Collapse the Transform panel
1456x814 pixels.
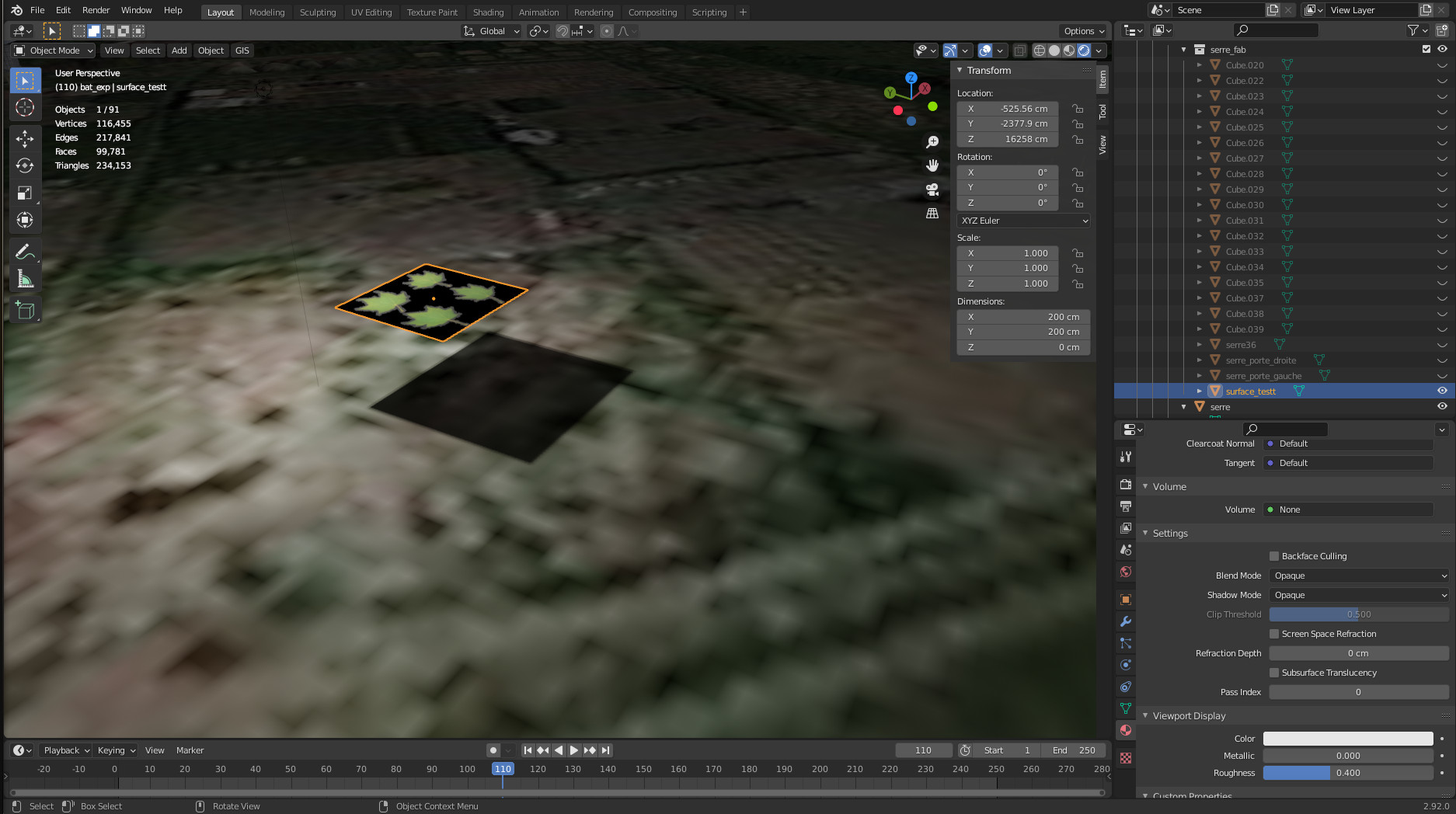(960, 70)
